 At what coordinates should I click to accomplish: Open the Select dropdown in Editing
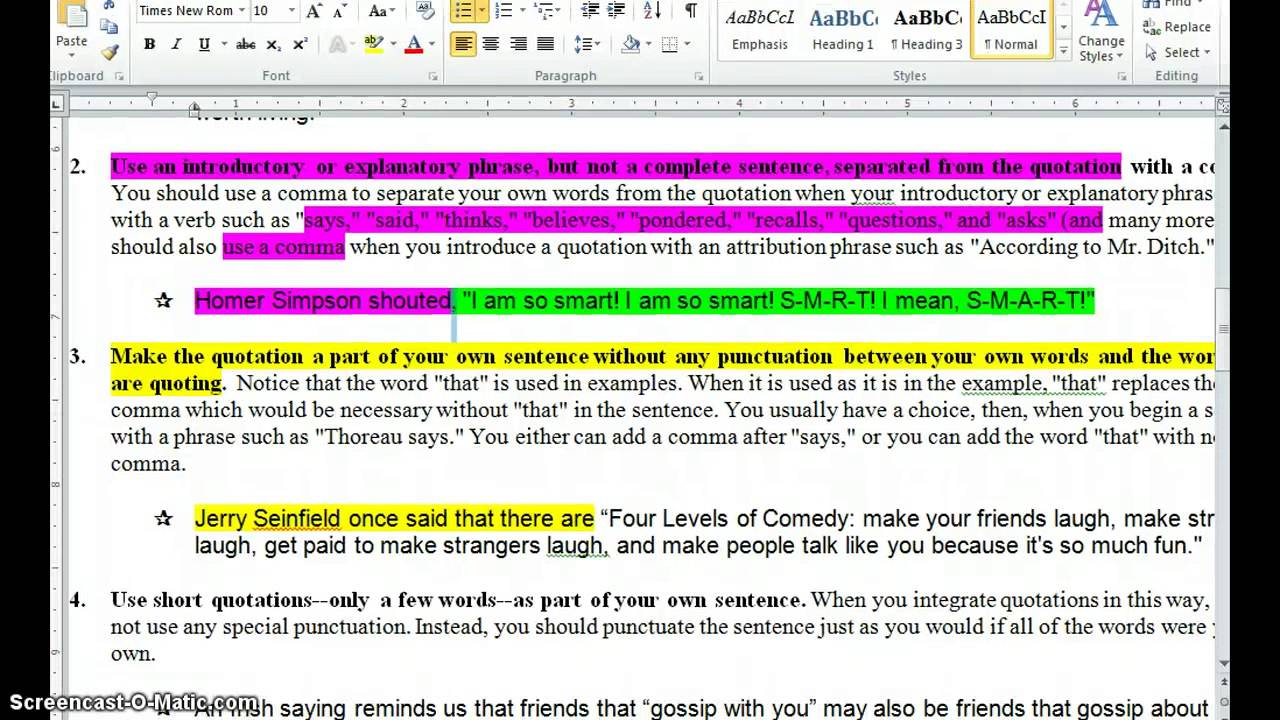point(1179,52)
